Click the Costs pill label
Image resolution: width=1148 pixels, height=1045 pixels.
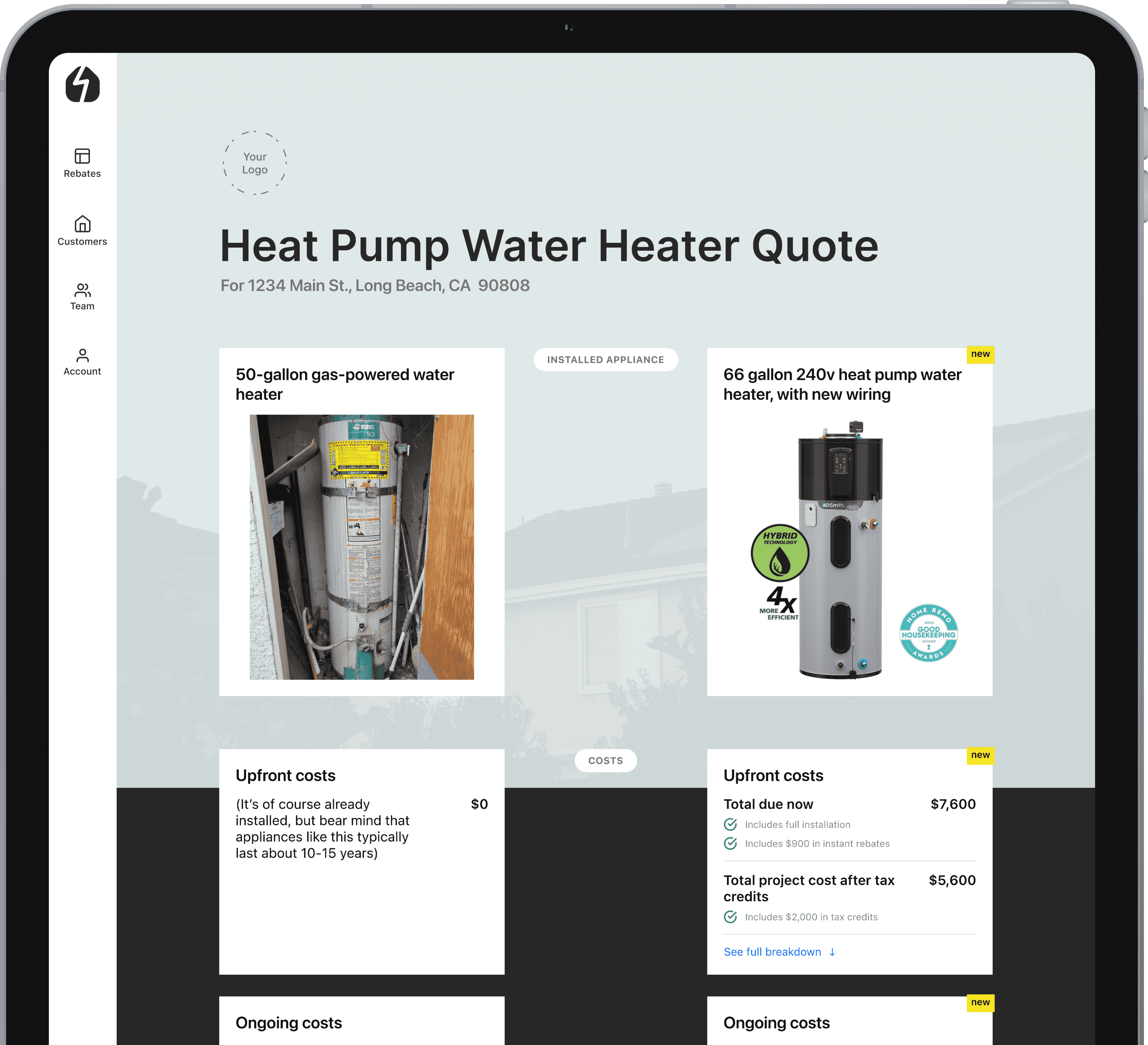click(605, 761)
